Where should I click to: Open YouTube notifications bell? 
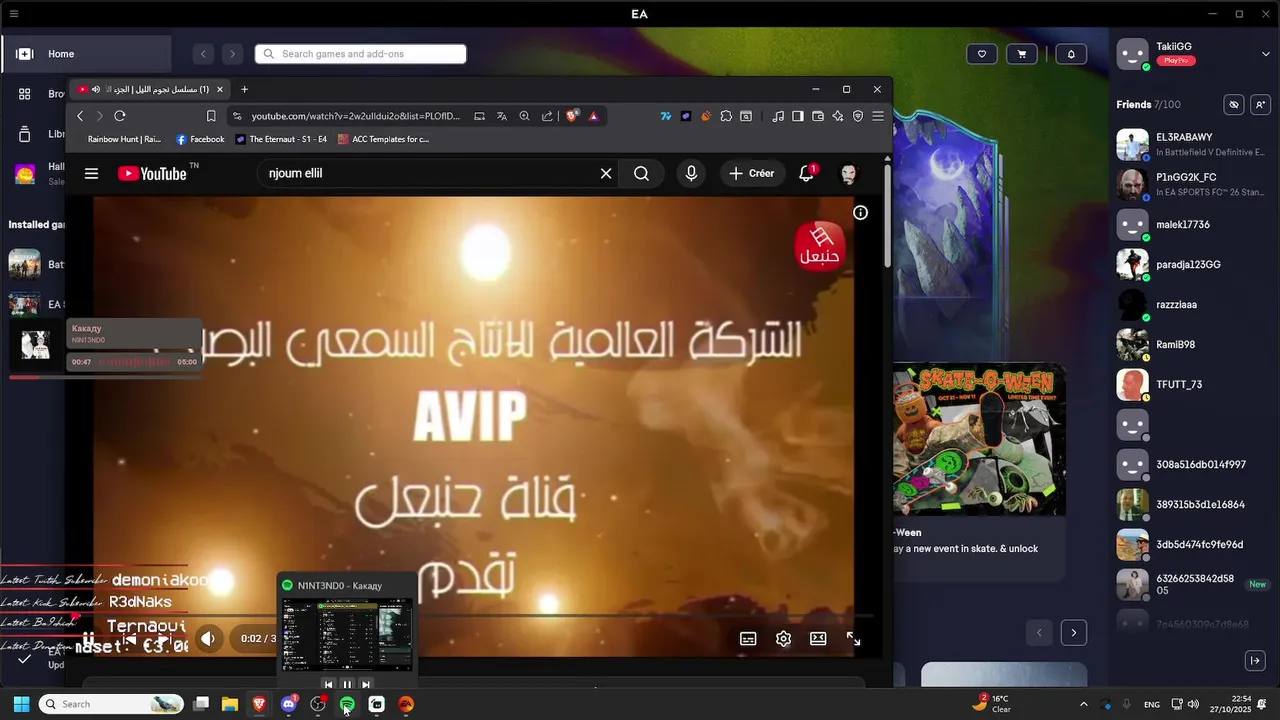coord(806,173)
